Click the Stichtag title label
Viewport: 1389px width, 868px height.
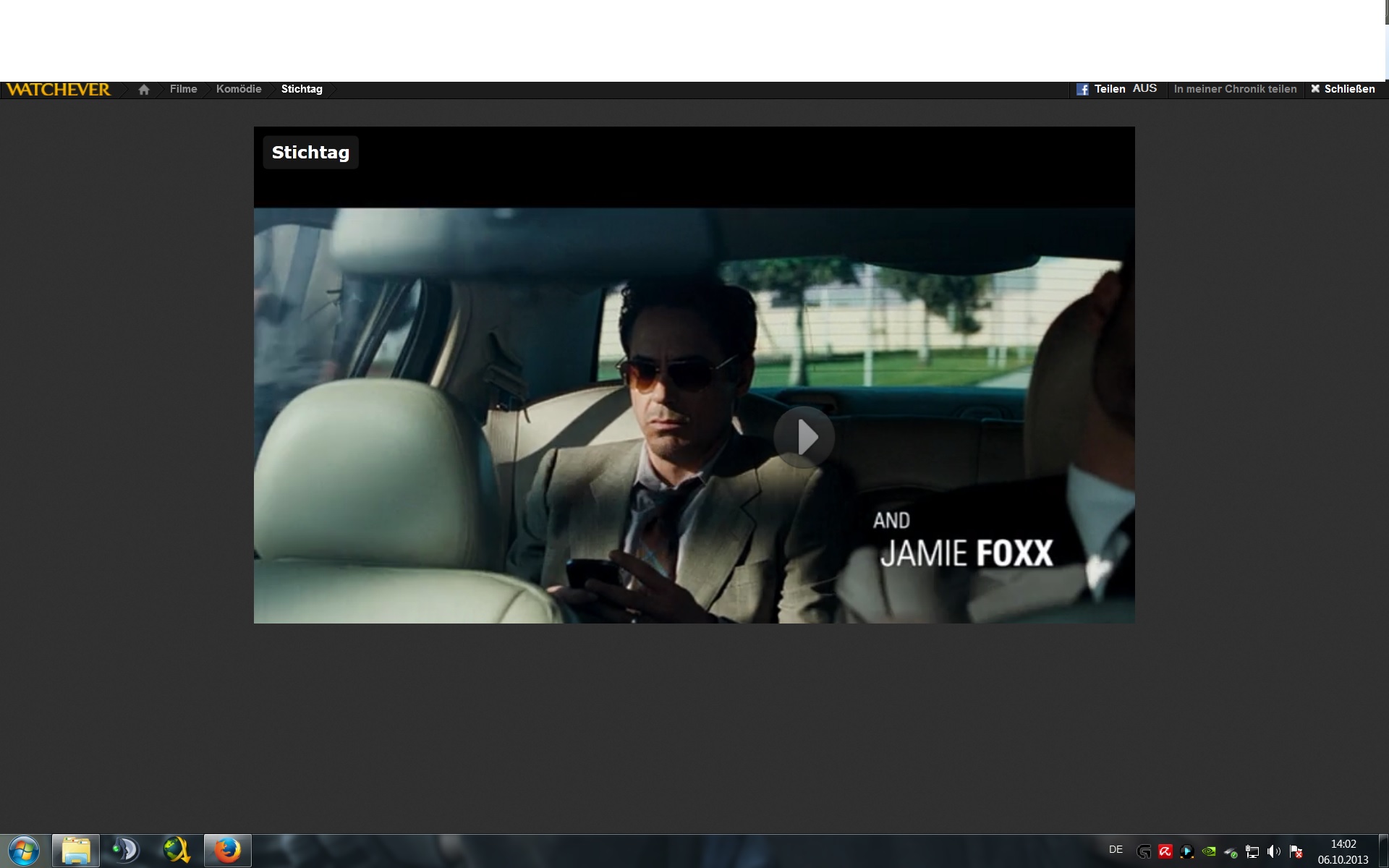click(310, 153)
